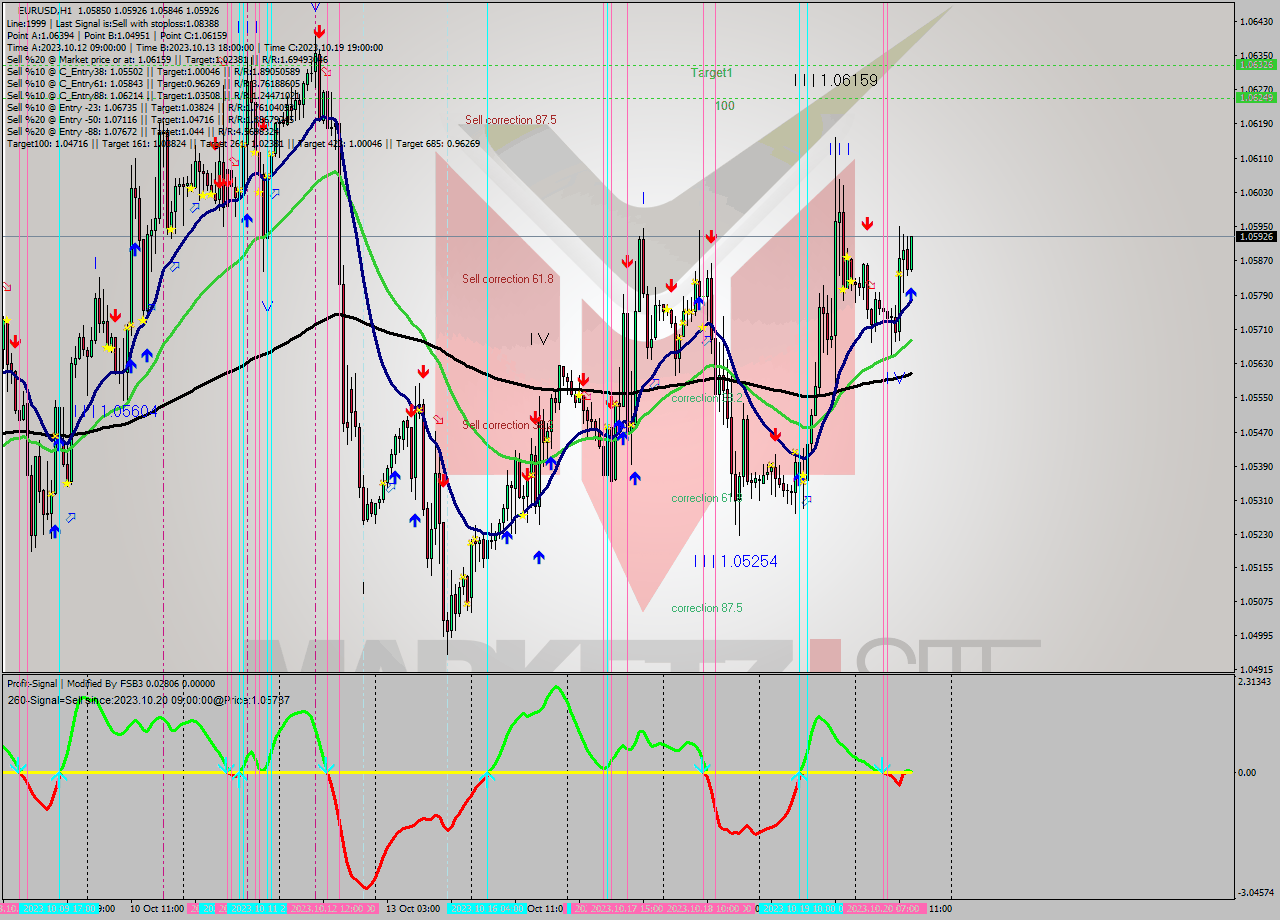Click the cyan '2023.10.19 10:00' time marker
This screenshot has width=1280, height=920.
800,909
